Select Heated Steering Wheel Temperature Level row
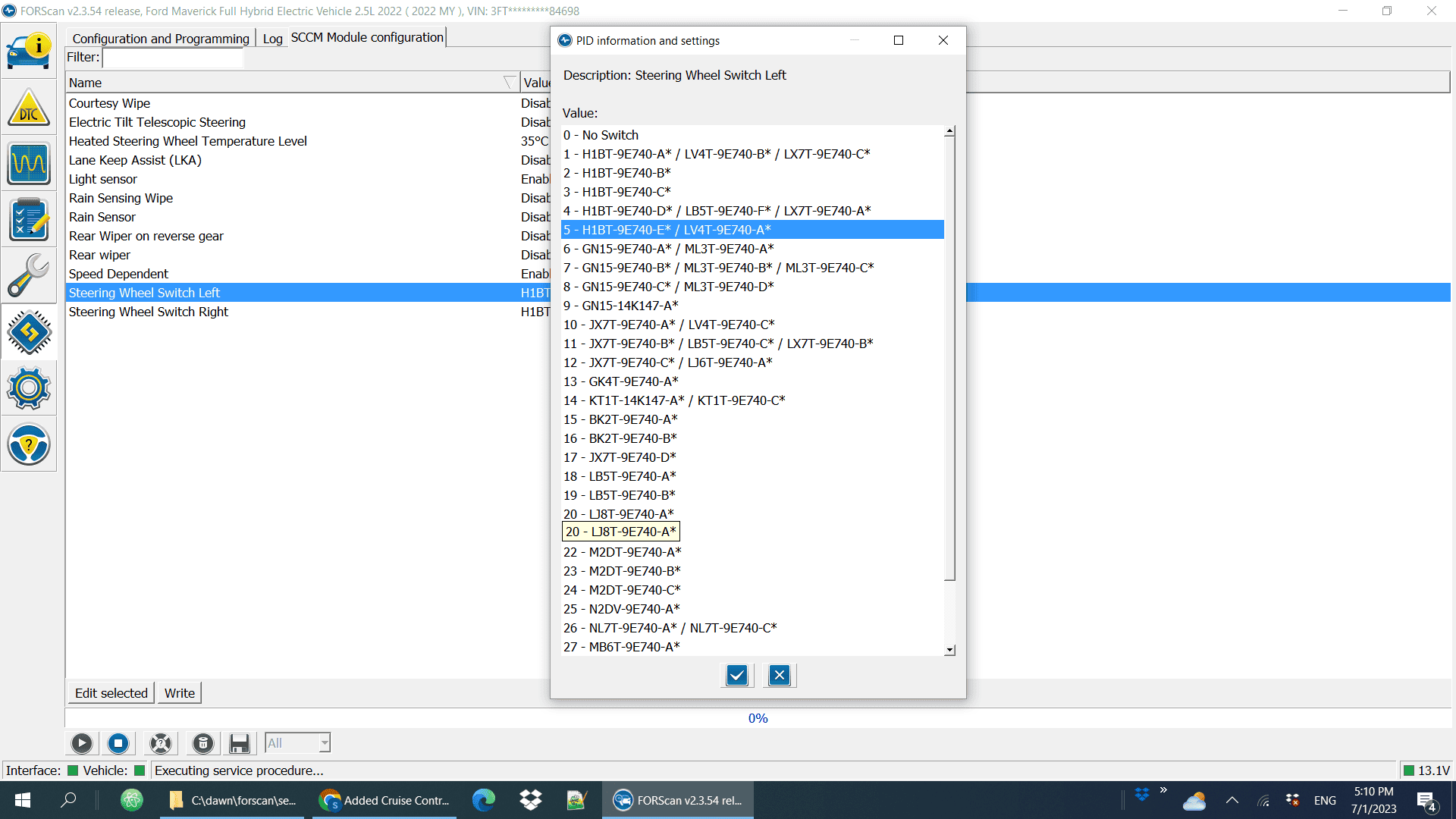Viewport: 1456px width, 819px height. [308, 141]
